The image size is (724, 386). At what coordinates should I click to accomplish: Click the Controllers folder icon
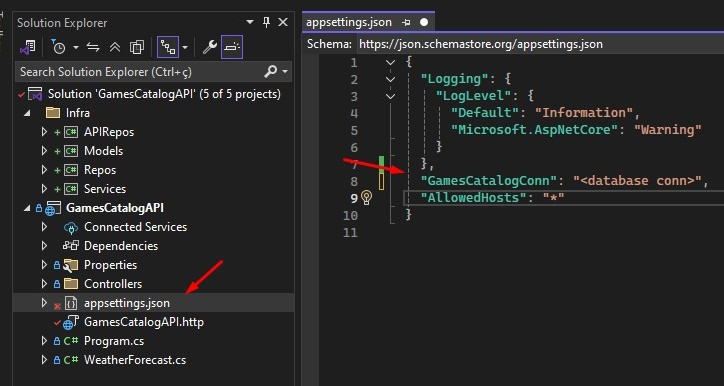[71, 283]
